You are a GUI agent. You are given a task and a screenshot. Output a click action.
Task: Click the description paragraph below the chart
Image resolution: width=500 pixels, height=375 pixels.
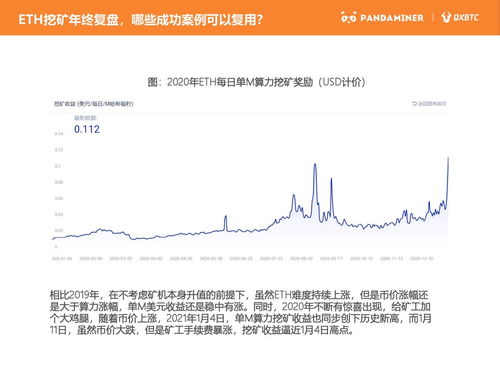coord(241,312)
